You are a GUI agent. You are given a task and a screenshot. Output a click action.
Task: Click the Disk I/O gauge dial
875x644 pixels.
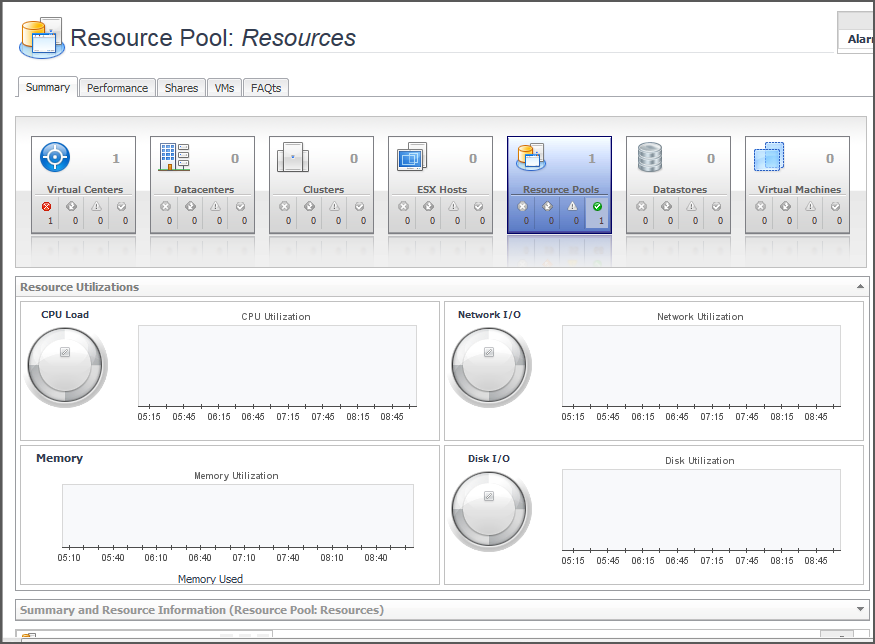point(490,509)
